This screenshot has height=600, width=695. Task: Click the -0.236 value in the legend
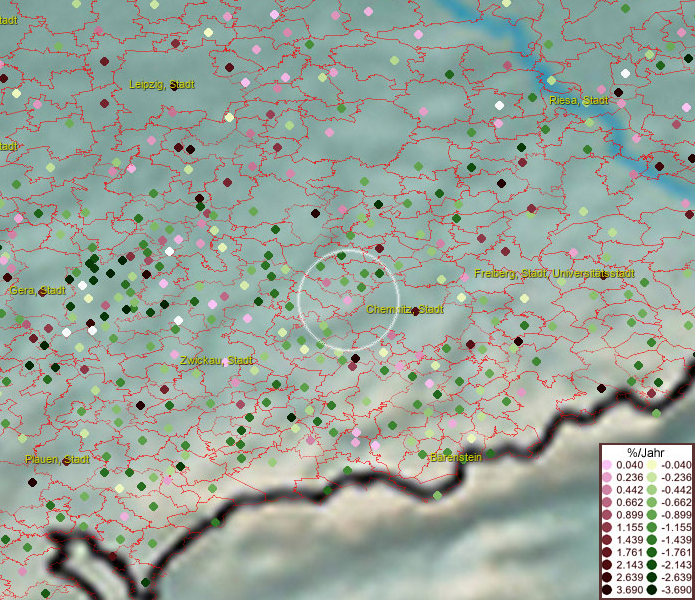676,477
